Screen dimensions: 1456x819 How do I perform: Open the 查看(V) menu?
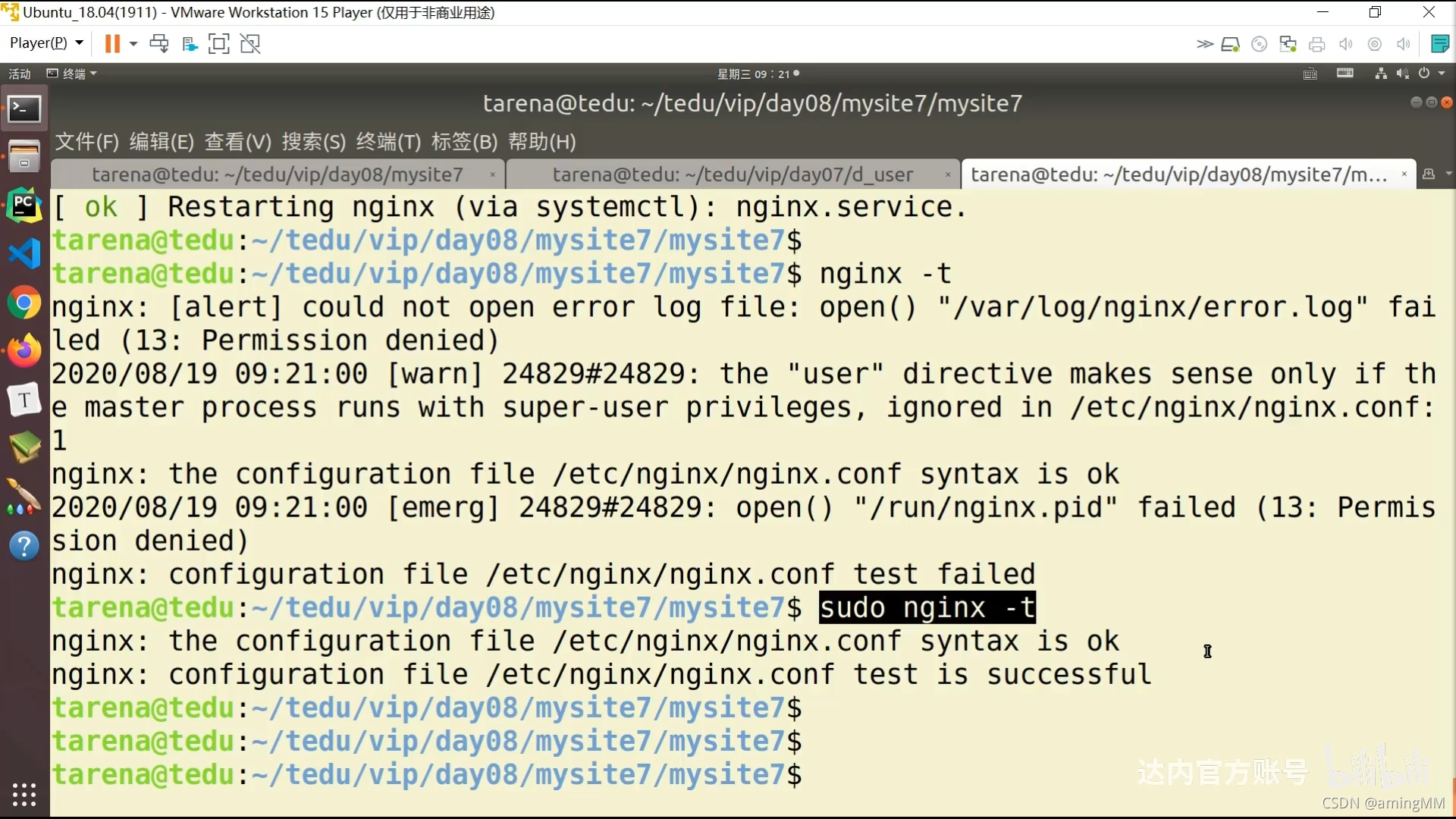coord(238,142)
